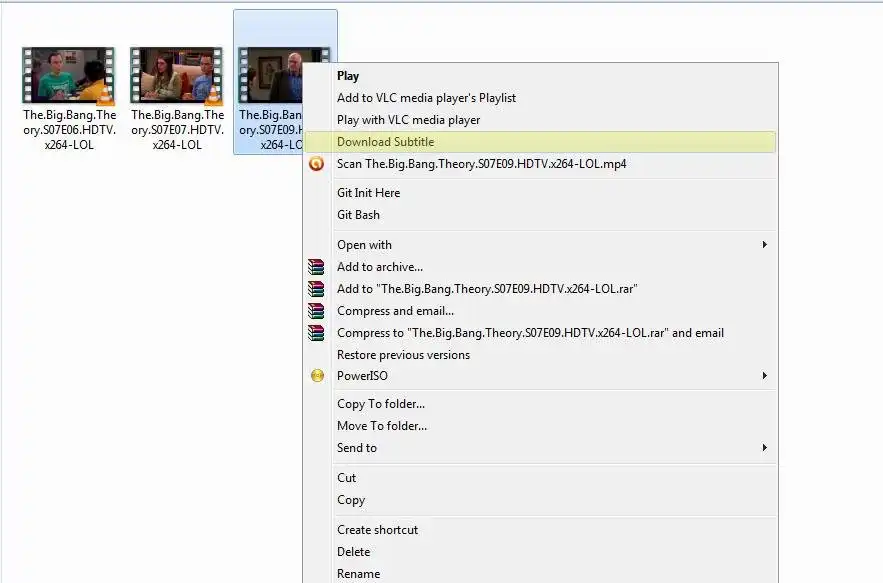883x583 pixels.
Task: Click the PowerISO disc icon
Action: [317, 376]
